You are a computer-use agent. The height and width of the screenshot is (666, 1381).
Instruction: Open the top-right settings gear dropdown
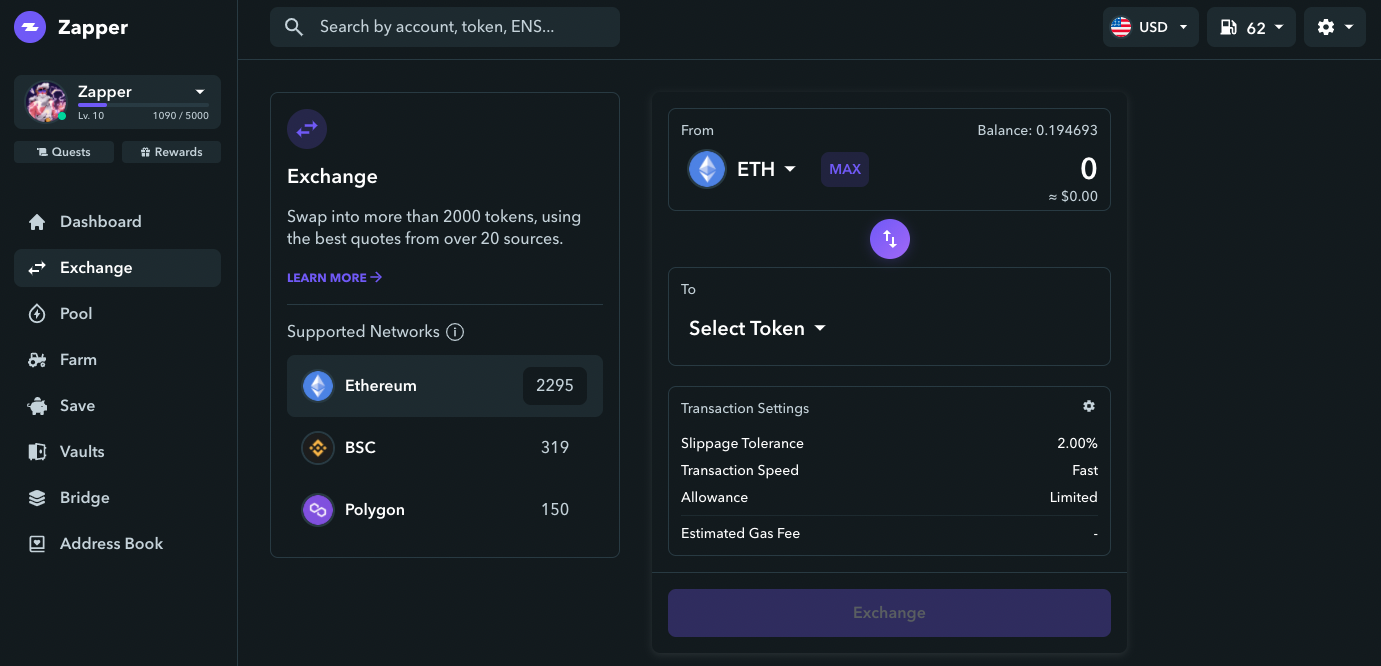coord(1334,27)
